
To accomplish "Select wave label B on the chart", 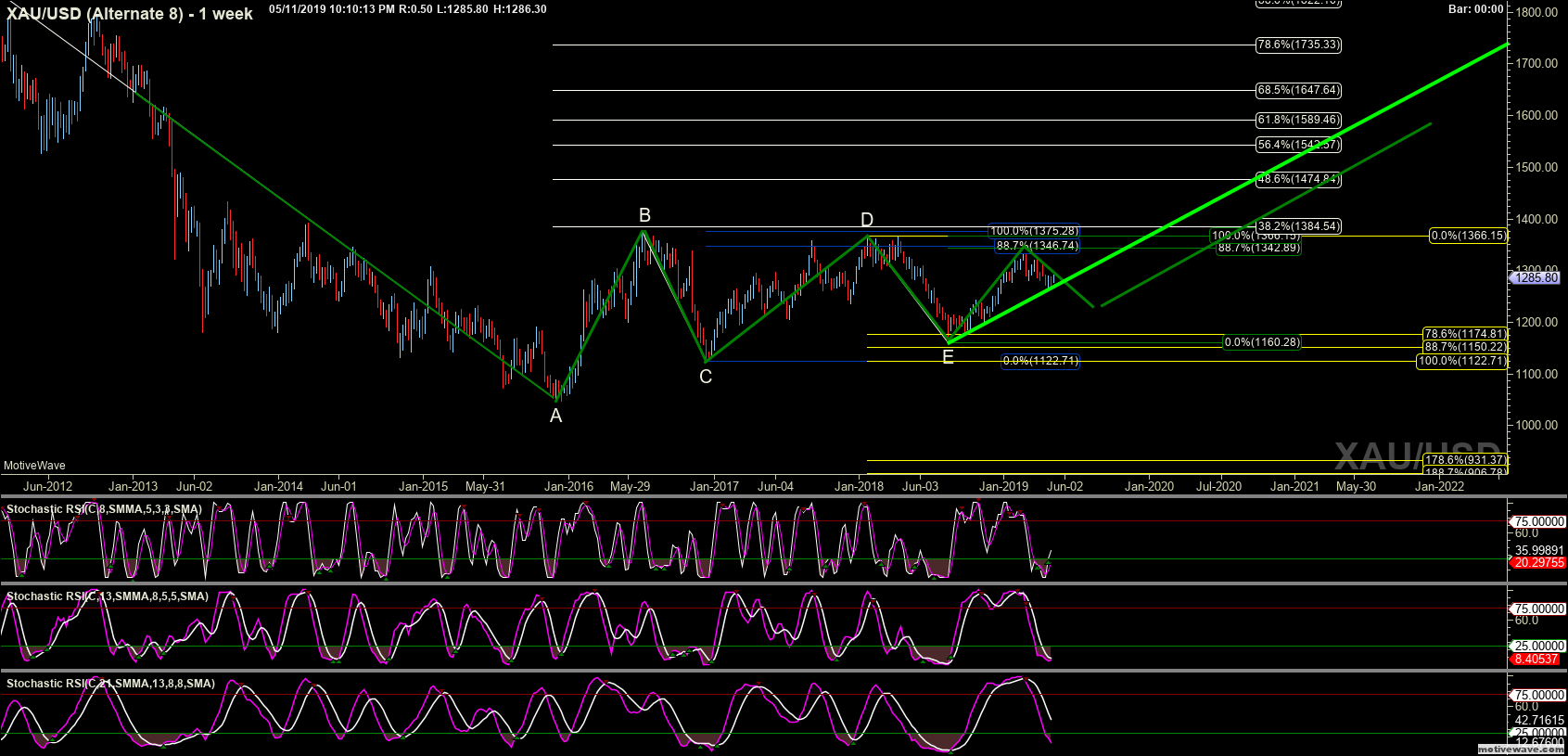I will (644, 216).
